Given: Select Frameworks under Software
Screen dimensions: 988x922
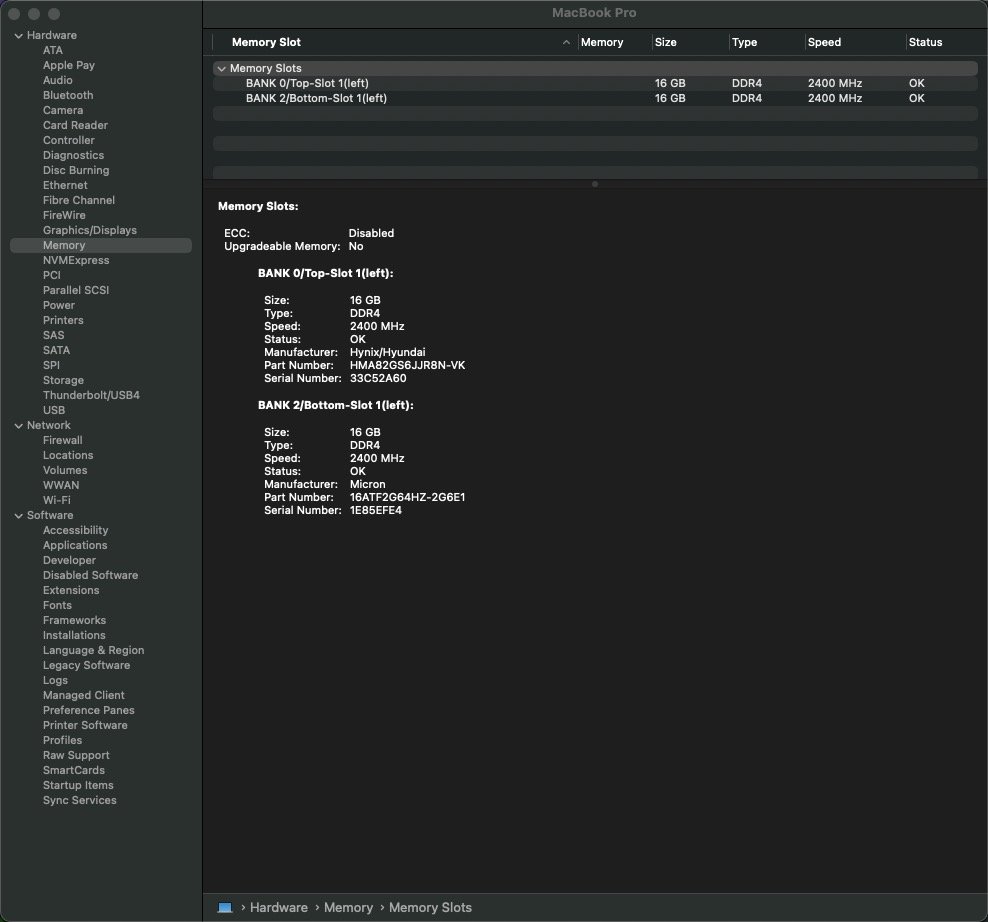Looking at the screenshot, I should [74, 621].
